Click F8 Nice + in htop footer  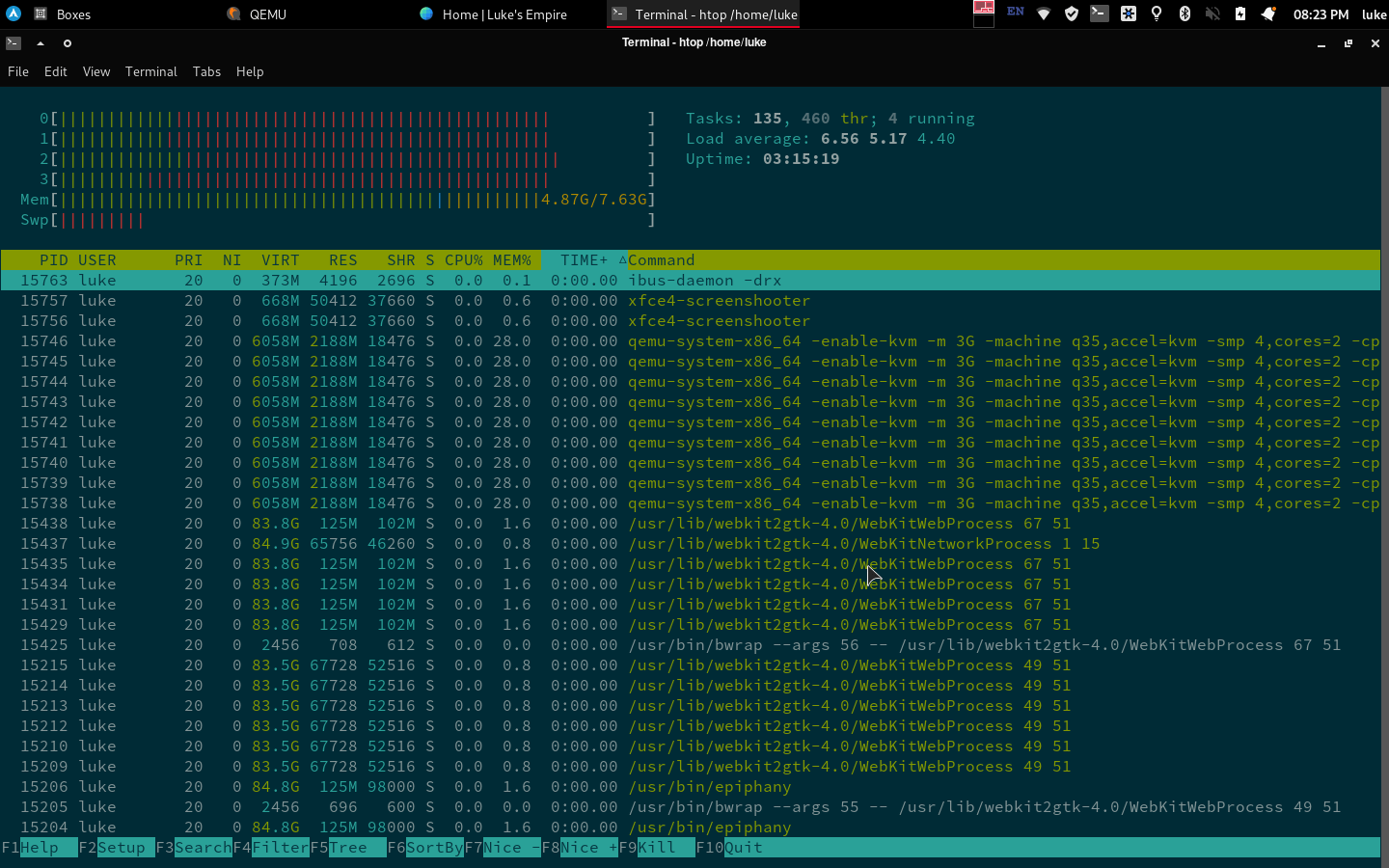coord(580,847)
